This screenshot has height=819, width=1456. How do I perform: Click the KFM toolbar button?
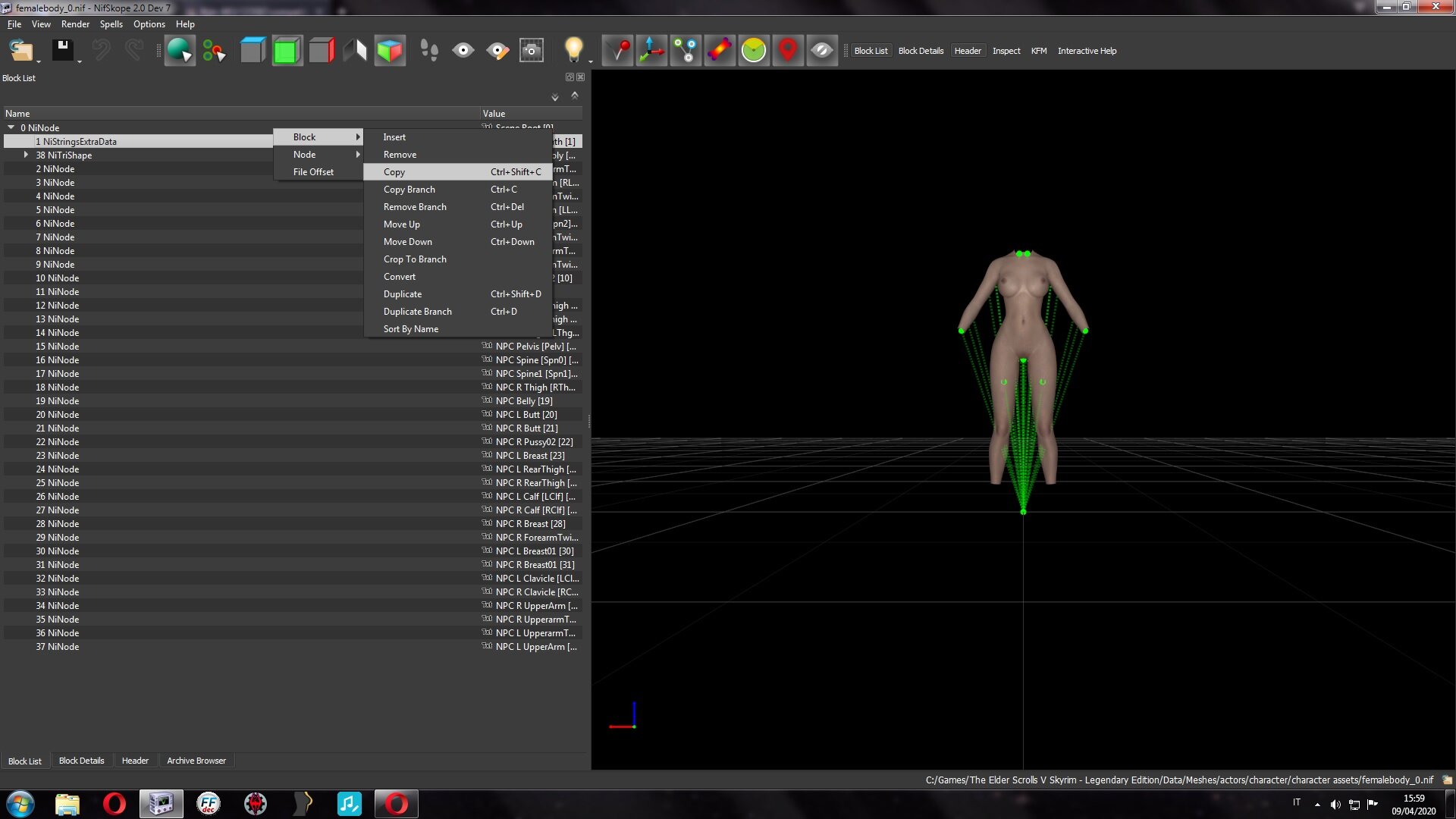click(x=1039, y=51)
